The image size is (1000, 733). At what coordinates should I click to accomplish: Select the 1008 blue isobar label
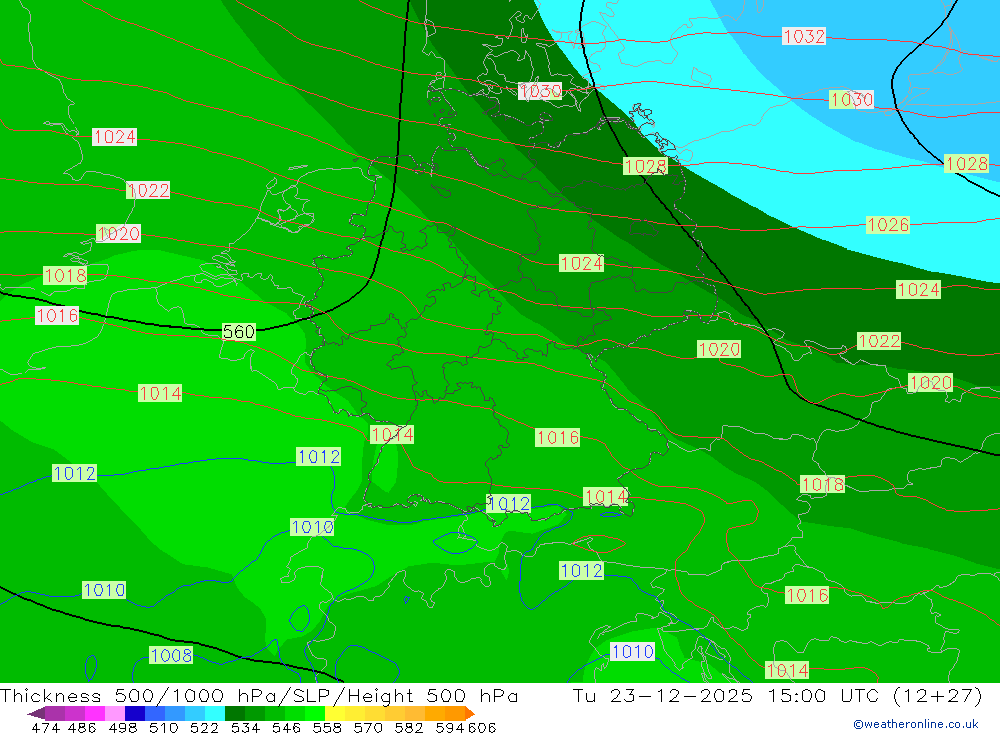coord(171,655)
